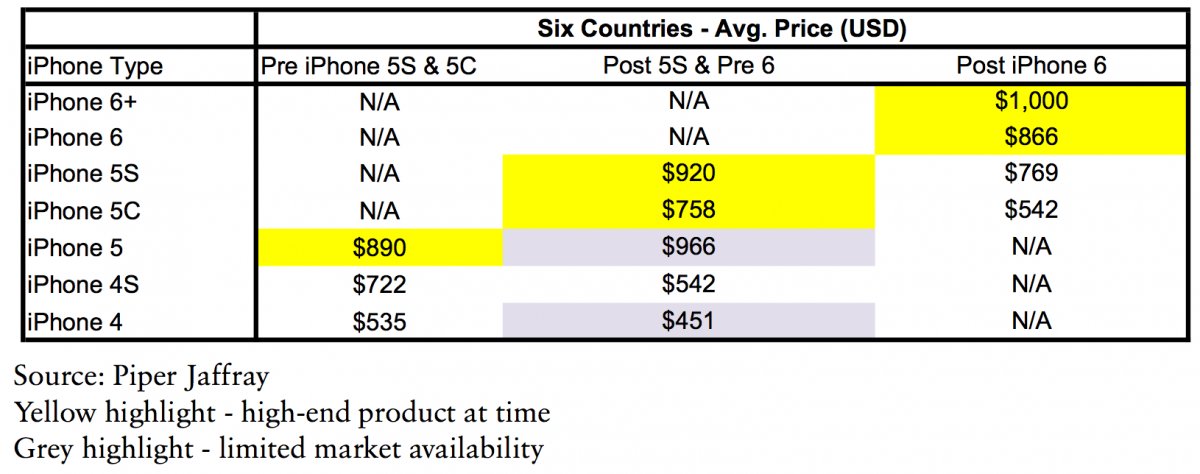
Task: Click the 'Six Countries - Avg. Price (USD)' header
Action: click(721, 29)
